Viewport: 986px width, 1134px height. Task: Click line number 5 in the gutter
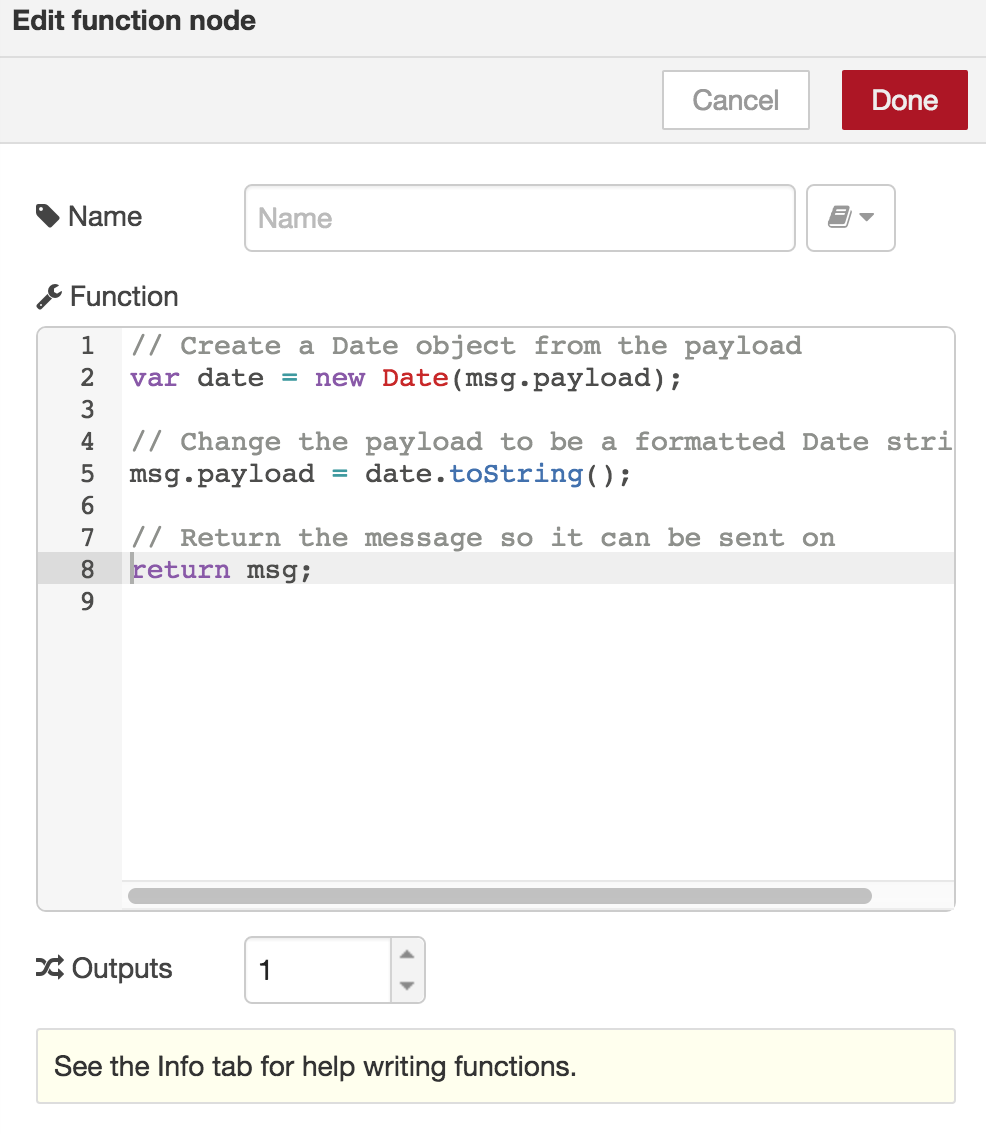[88, 474]
